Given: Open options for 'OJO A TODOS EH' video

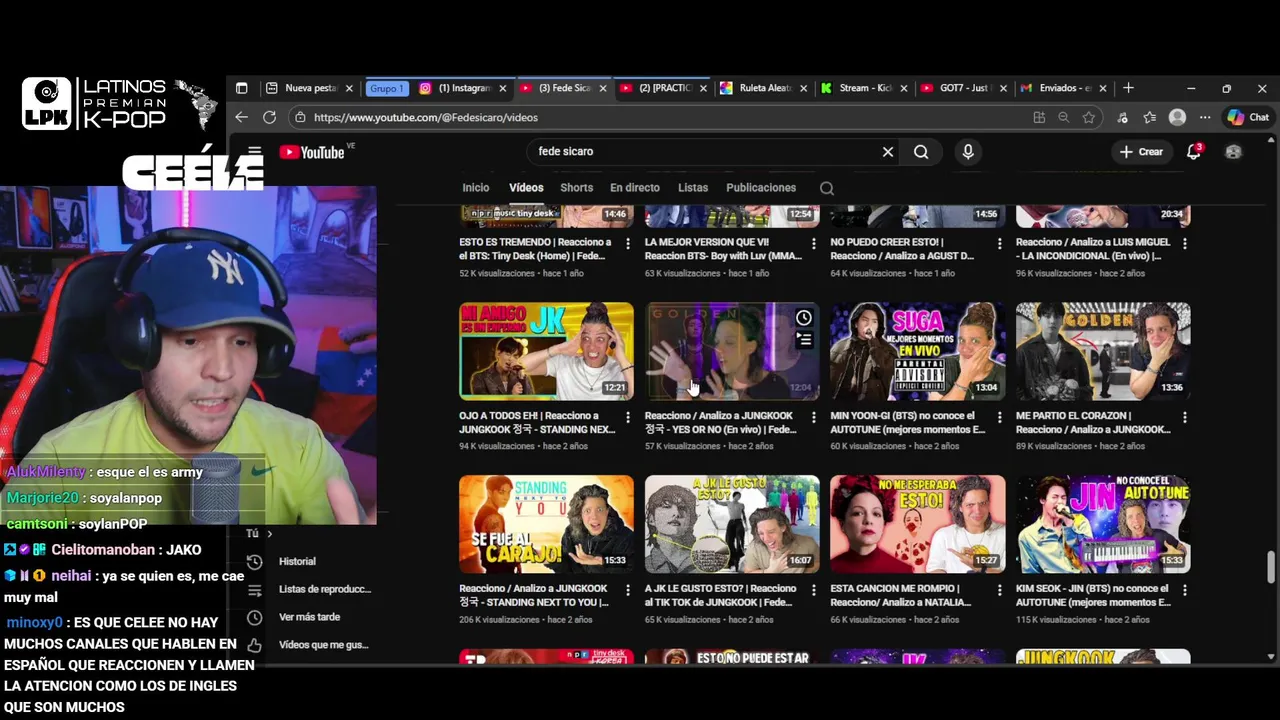Looking at the screenshot, I should (628, 418).
